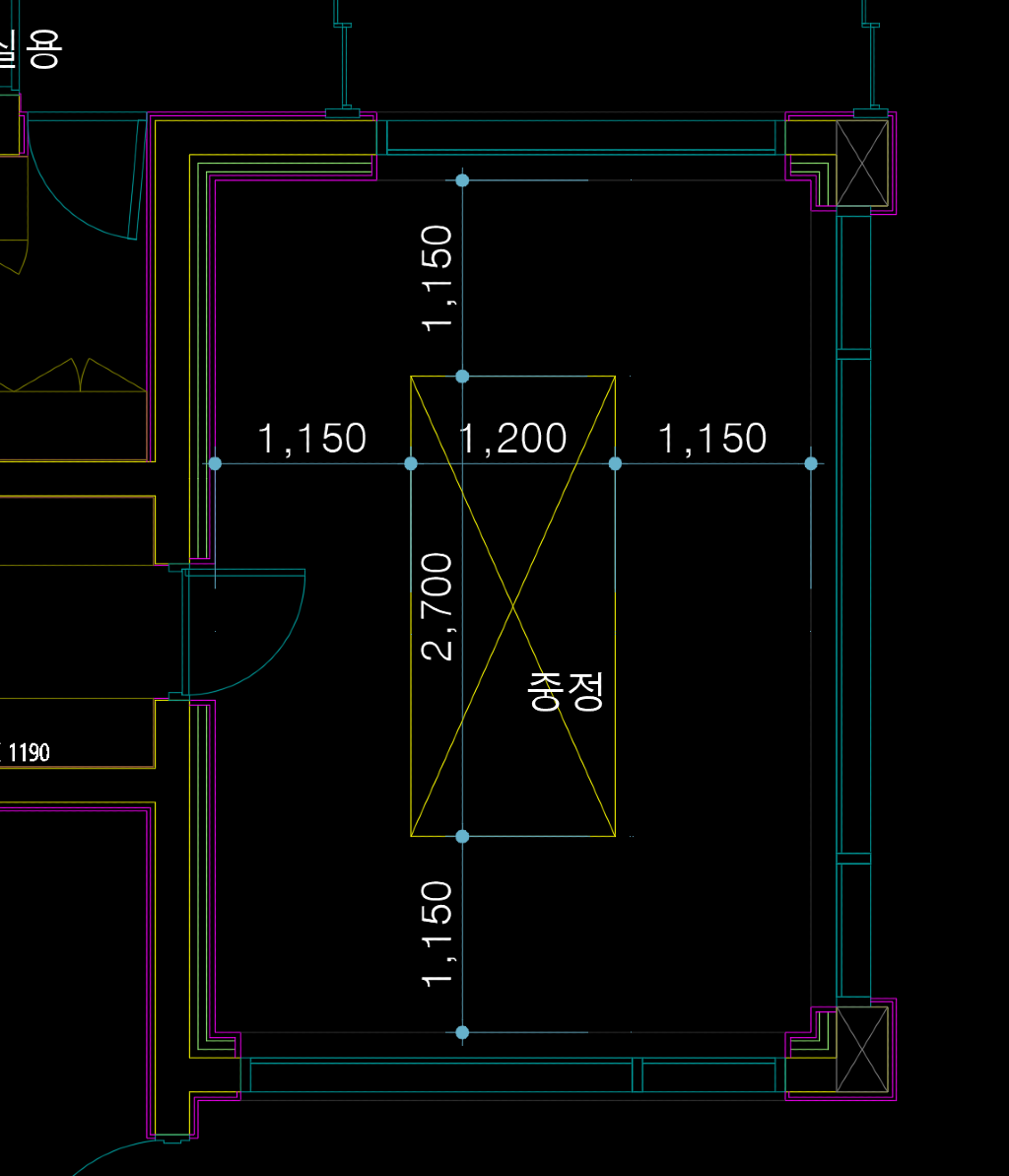The image size is (1009, 1176).
Task: Pick the grip point at the room's top wall
Action: click(x=462, y=180)
